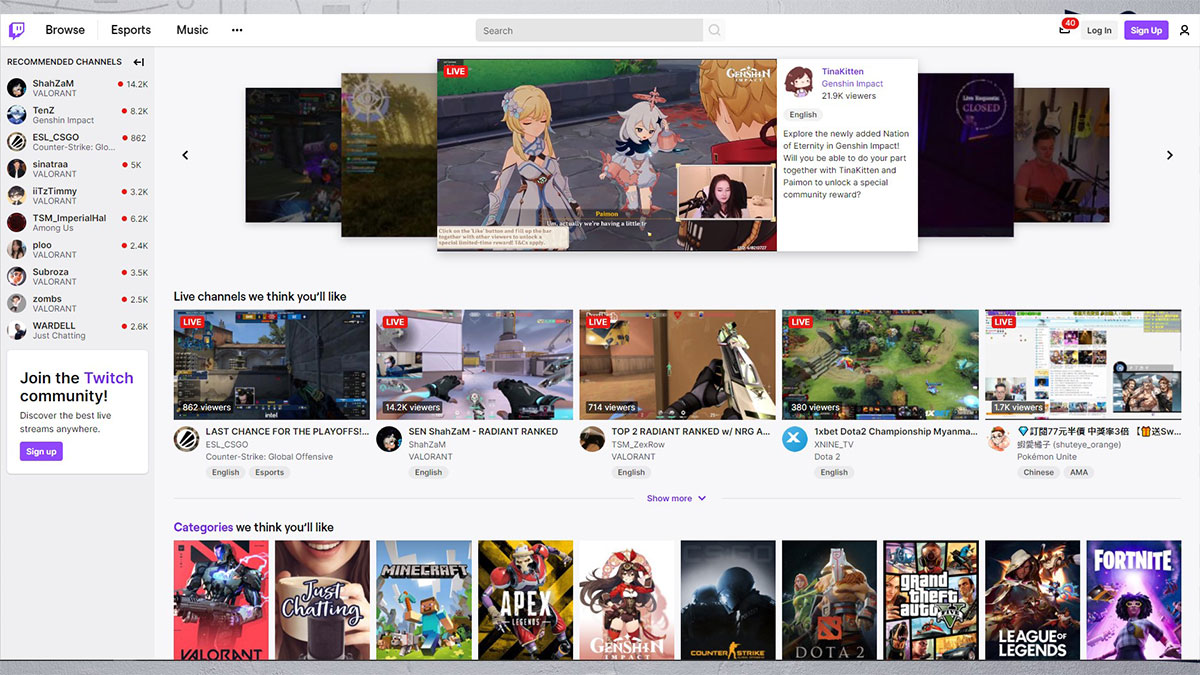Viewport: 1200px width, 675px height.
Task: Click ShahZaM avatar under SEN stream card
Action: (389, 439)
